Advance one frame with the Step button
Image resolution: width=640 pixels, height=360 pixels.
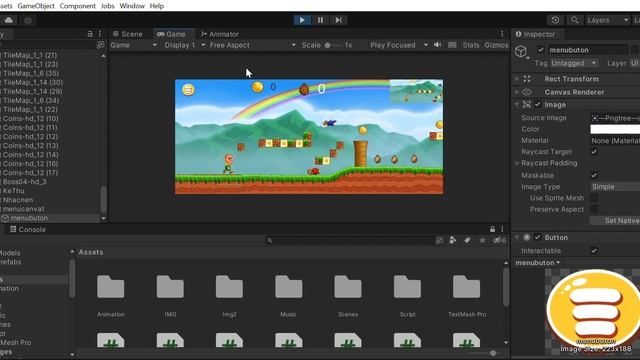click(x=338, y=20)
